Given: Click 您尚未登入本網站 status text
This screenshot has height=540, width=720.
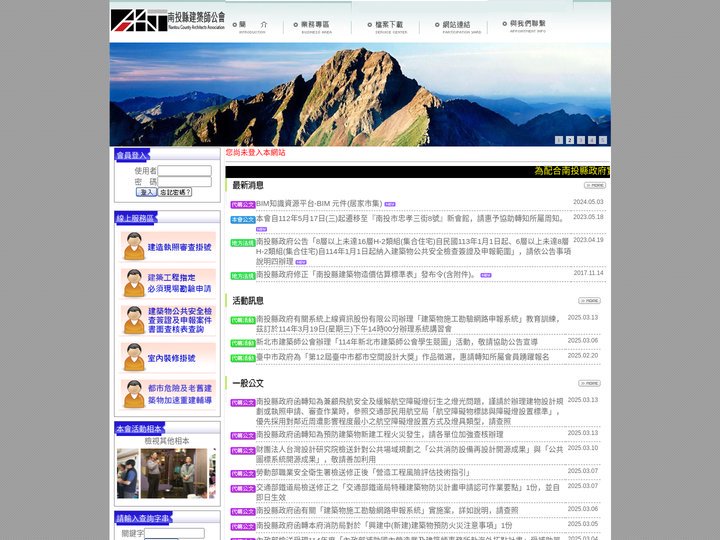Looking at the screenshot, I should (255, 152).
